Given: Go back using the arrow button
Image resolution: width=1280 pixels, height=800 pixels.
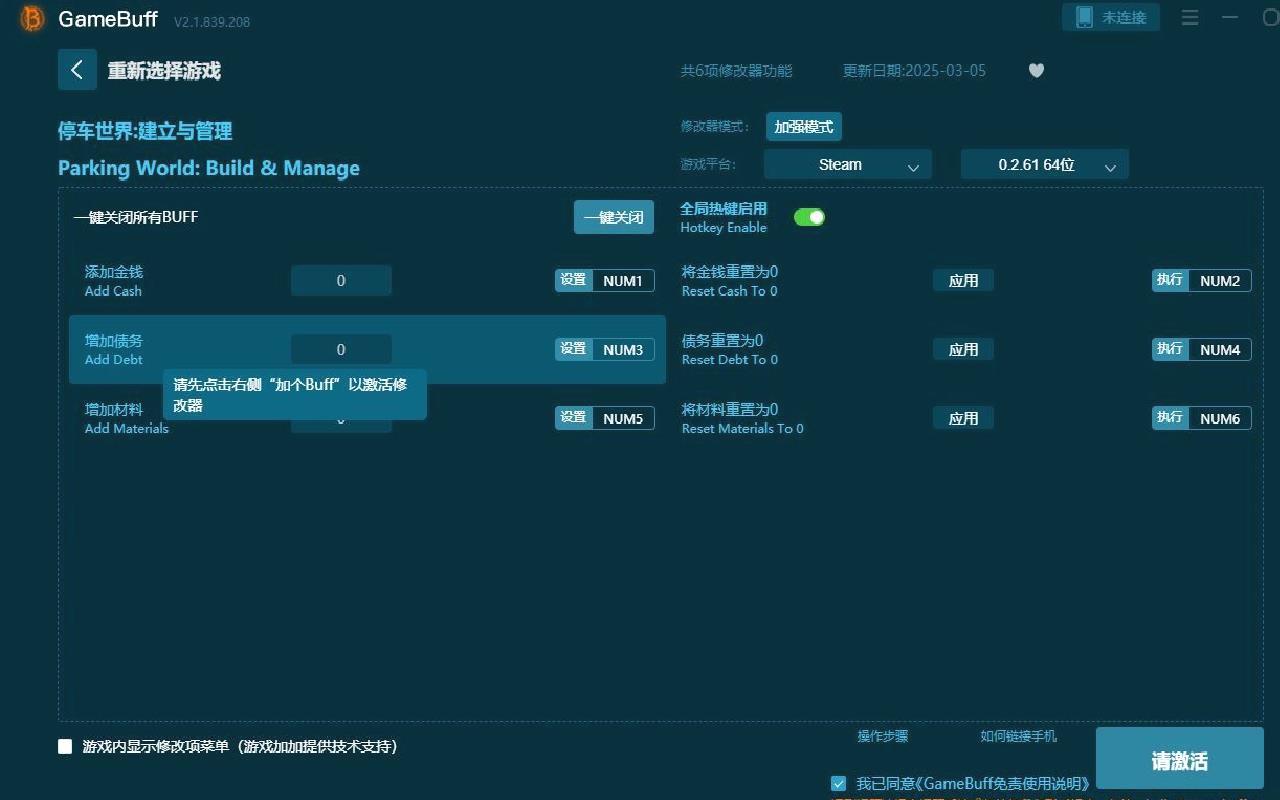Looking at the screenshot, I should 77,70.
